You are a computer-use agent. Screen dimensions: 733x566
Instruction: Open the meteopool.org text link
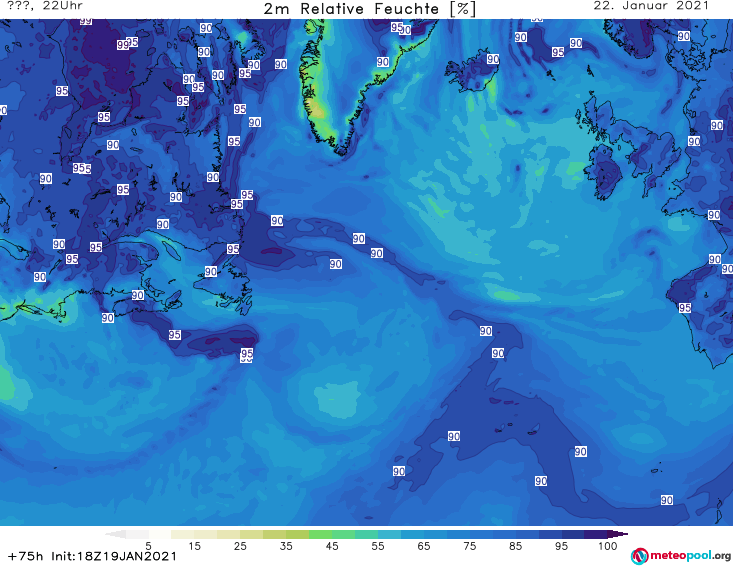[690, 556]
